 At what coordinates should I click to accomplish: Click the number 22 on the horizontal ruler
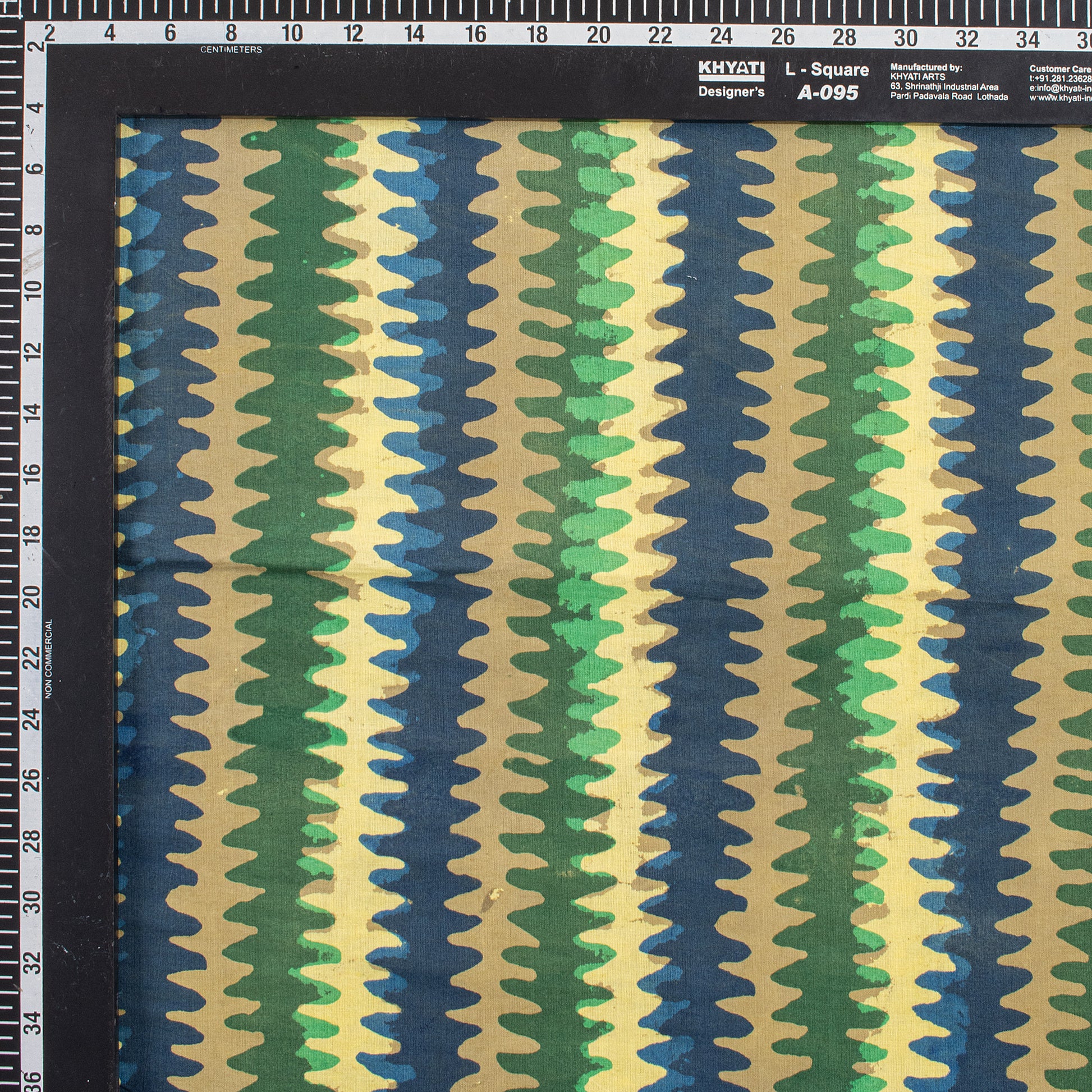pyautogui.click(x=659, y=35)
